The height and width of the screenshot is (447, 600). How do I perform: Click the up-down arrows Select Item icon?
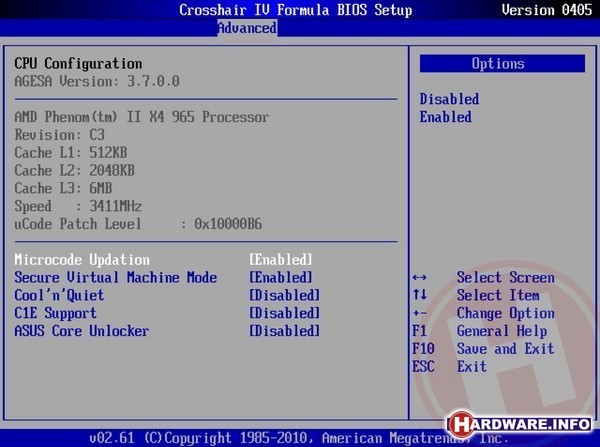click(420, 295)
